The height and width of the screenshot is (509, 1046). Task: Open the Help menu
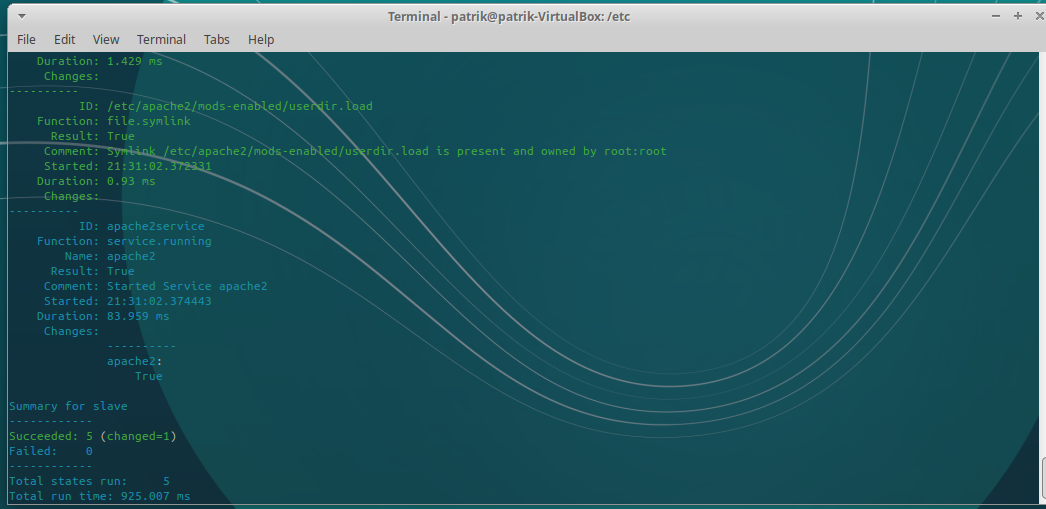261,39
